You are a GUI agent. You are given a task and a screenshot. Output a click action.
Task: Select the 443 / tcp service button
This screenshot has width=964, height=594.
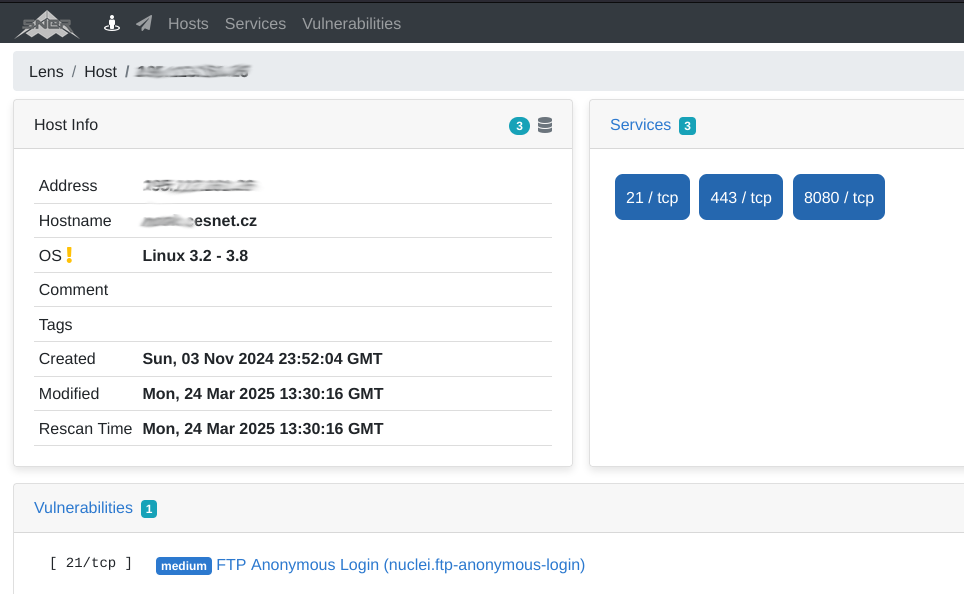741,197
